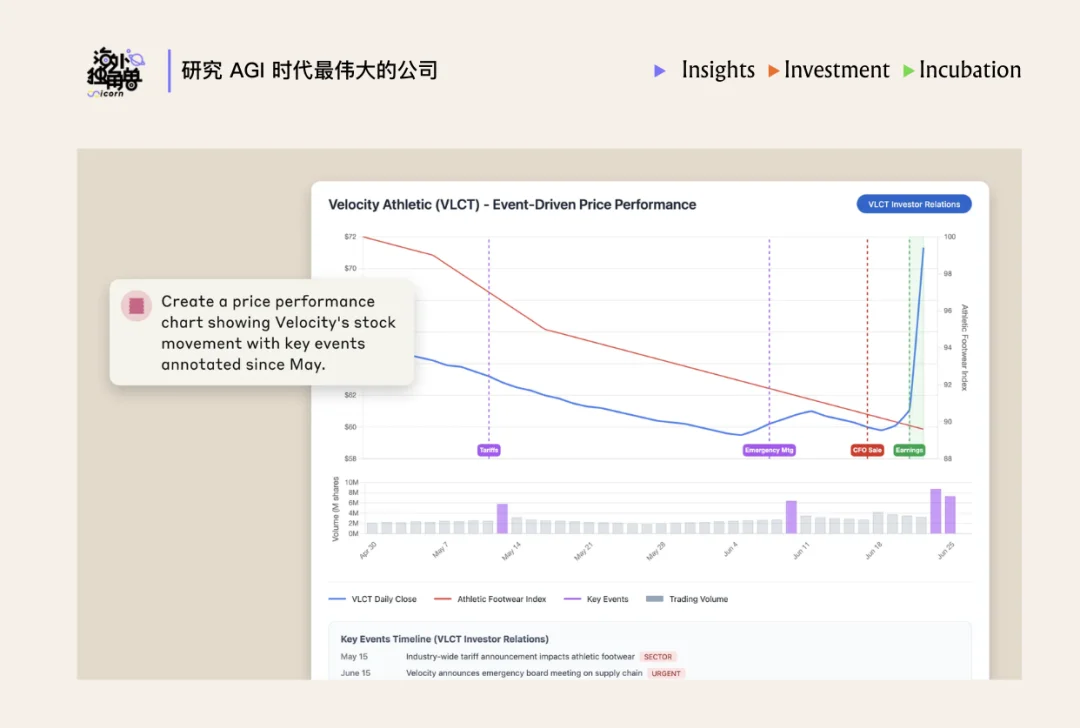Screen dimensions: 1080x728
Task: Click the red CFO Sale event marker
Action: coord(866,450)
